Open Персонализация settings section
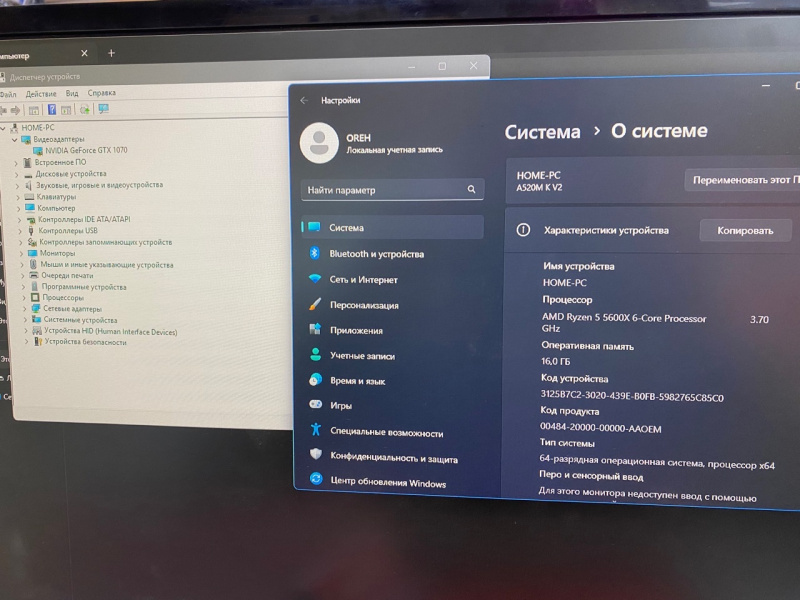The height and width of the screenshot is (600, 800). point(364,305)
